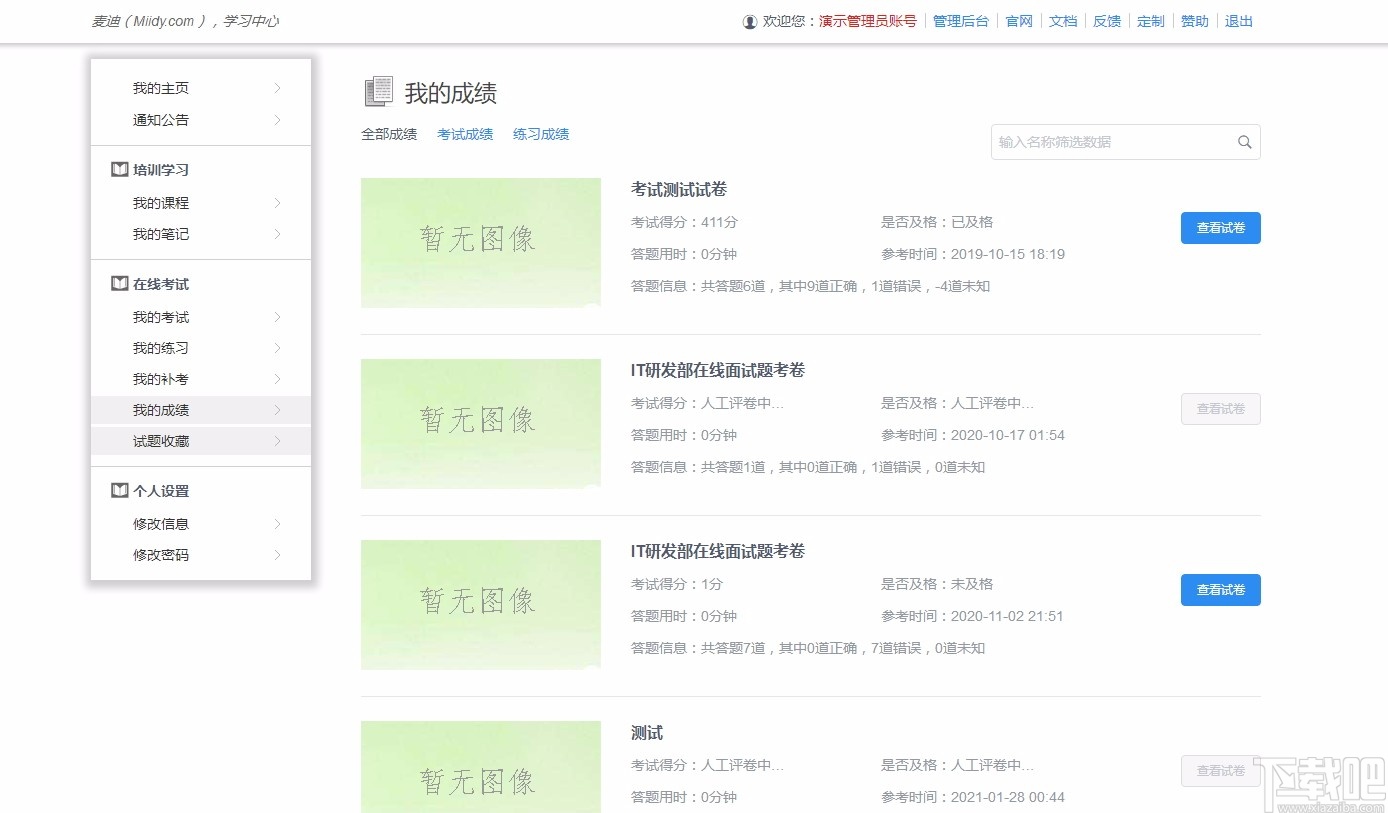The image size is (1388, 813).
Task: Open 管理后台 from the top bar
Action: (x=961, y=20)
